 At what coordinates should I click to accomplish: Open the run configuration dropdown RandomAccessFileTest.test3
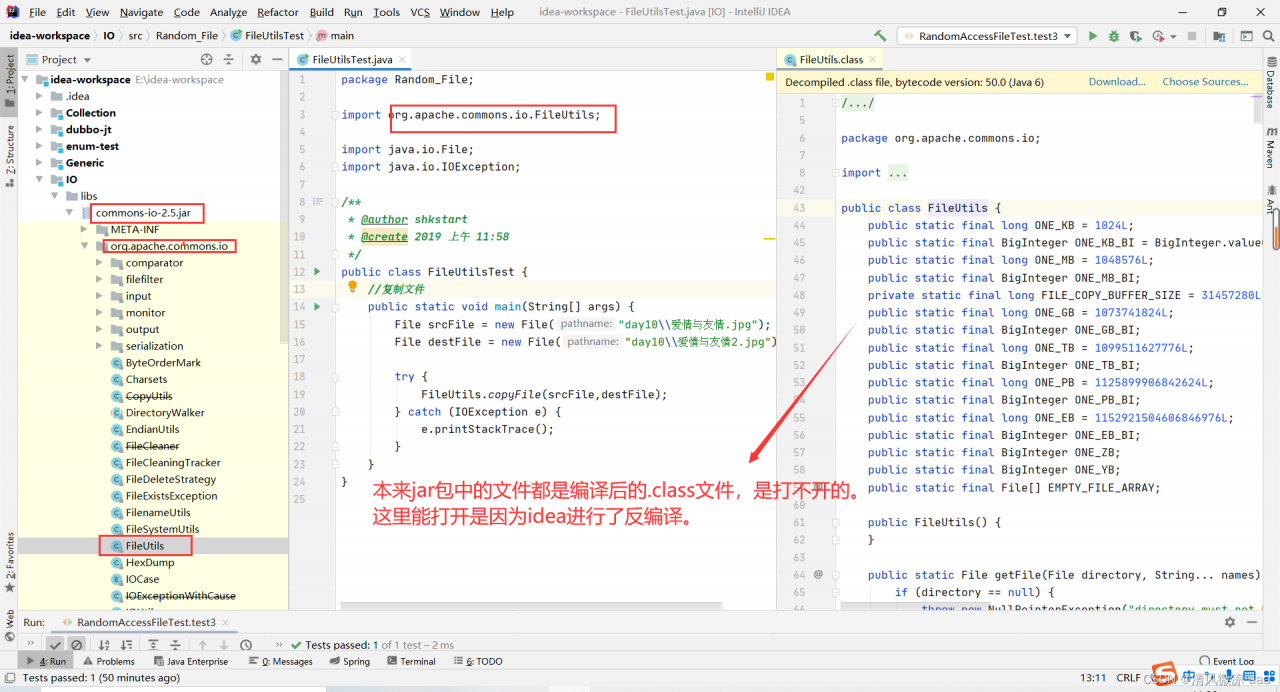[986, 35]
